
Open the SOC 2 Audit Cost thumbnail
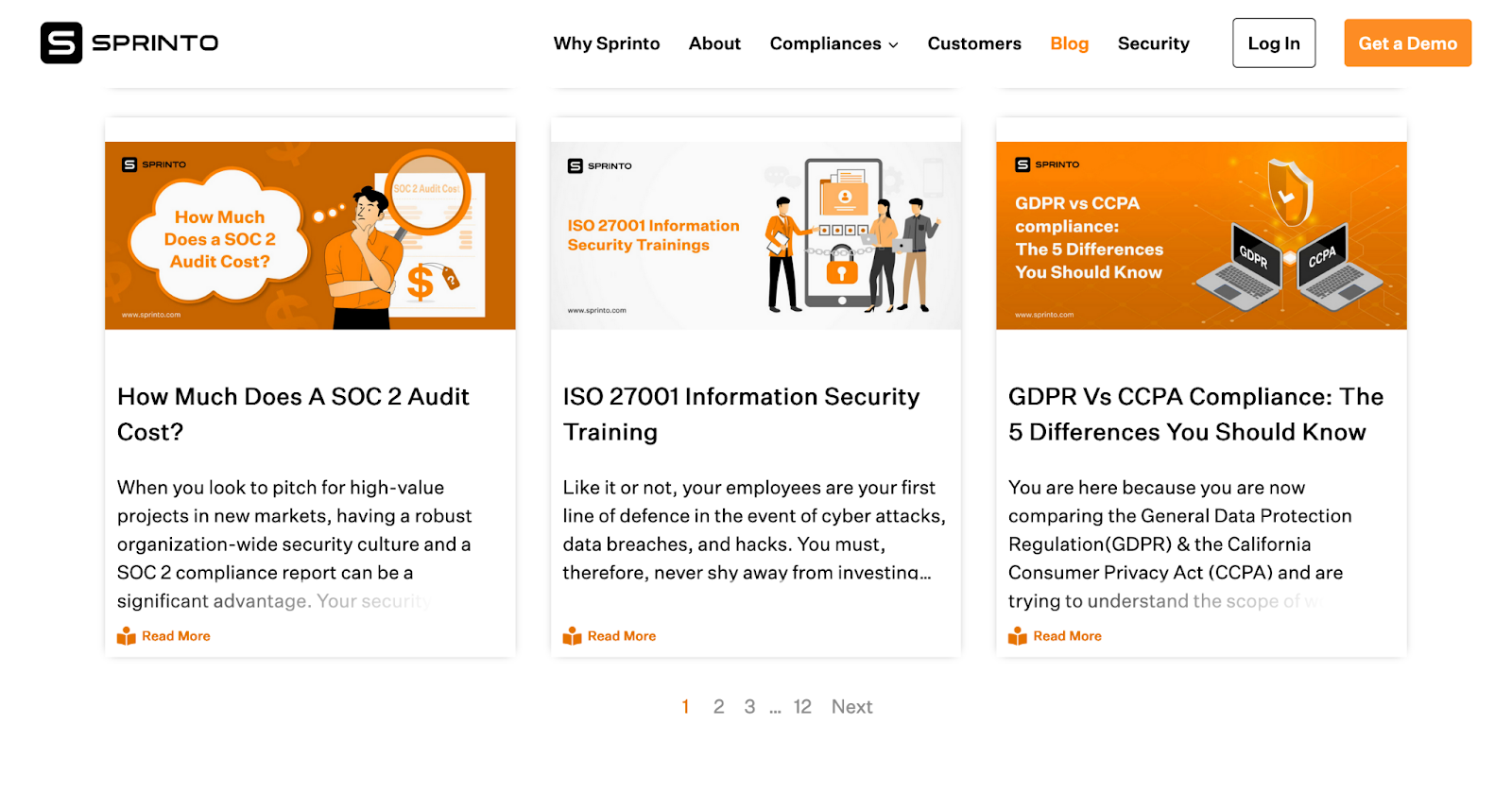[310, 235]
